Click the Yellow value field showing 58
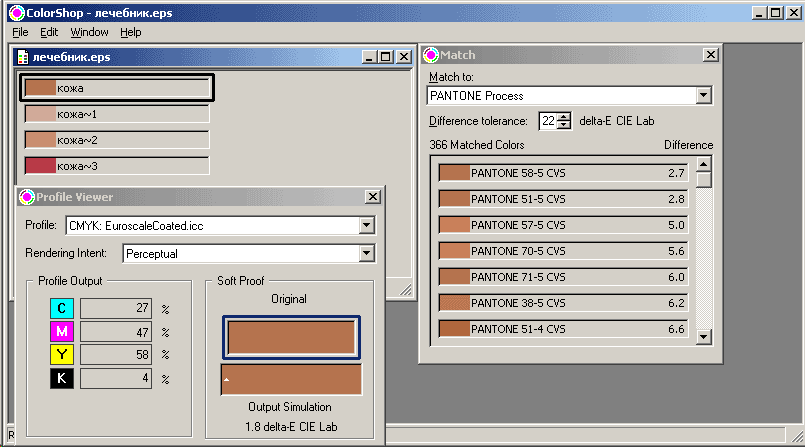The width and height of the screenshot is (805, 447). 116,355
